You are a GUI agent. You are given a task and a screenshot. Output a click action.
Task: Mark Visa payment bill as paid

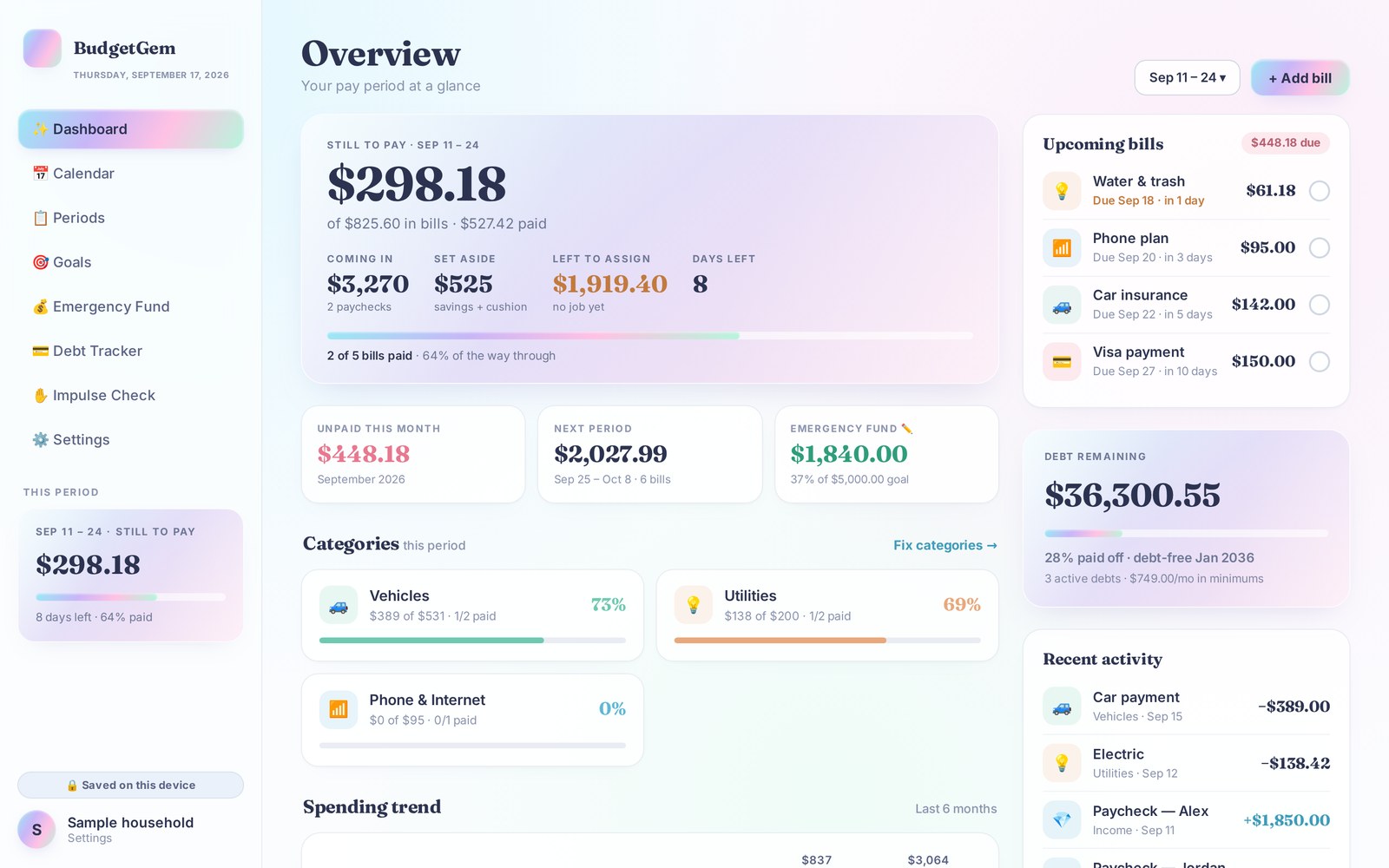pyautogui.click(x=1319, y=361)
